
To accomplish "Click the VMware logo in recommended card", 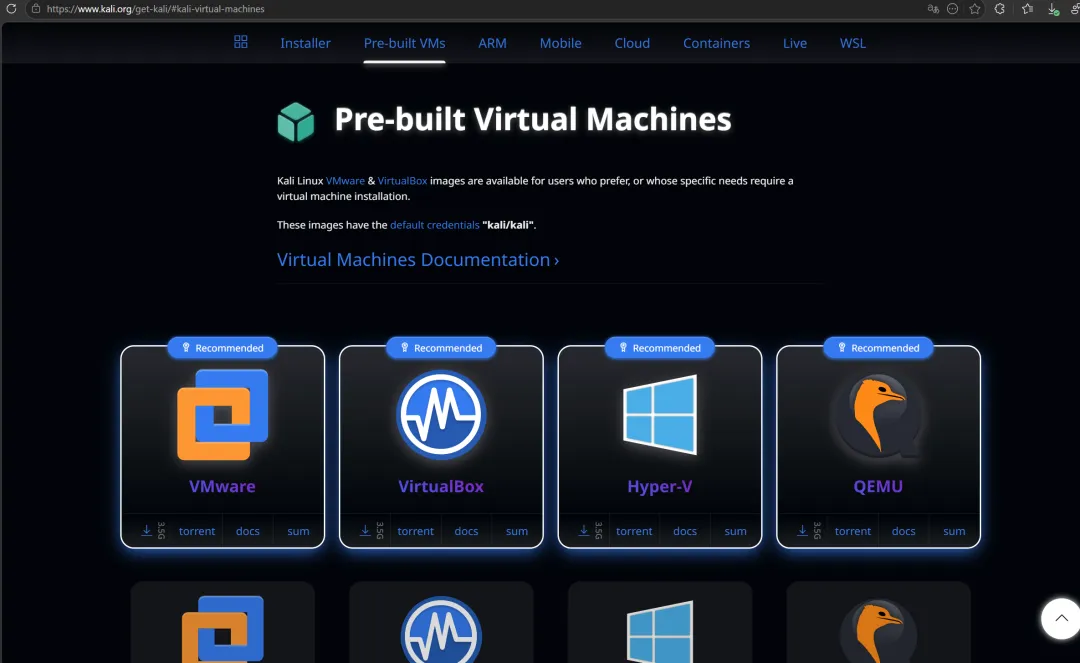I will click(222, 414).
